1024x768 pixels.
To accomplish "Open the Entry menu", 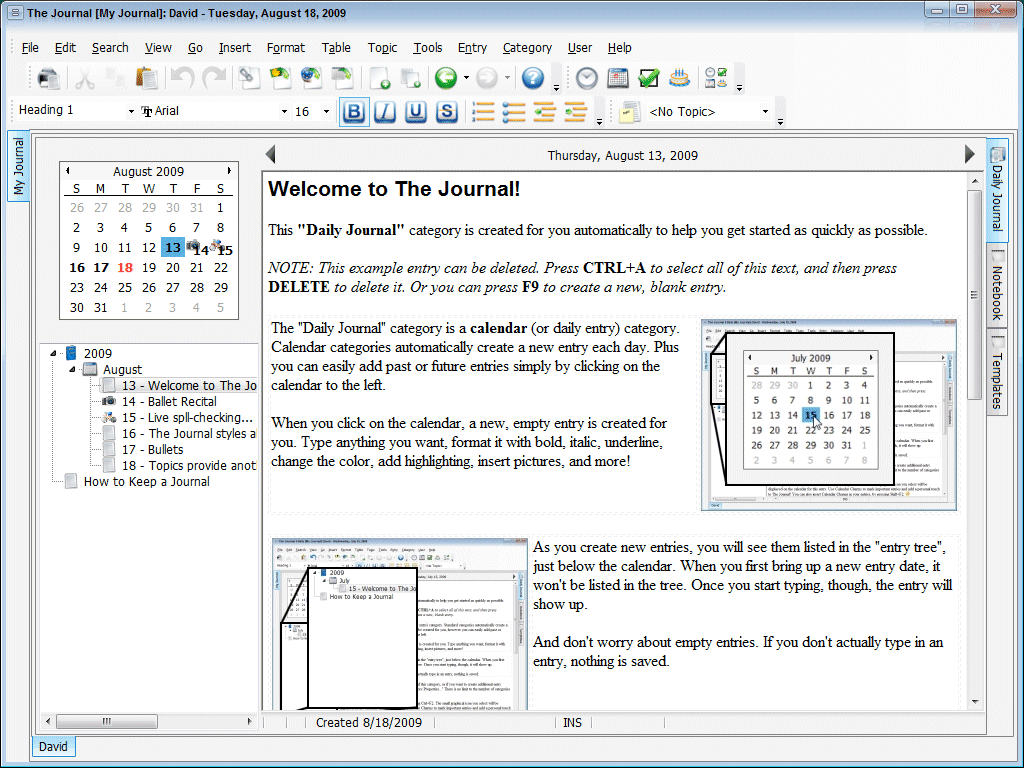I will click(x=472, y=48).
